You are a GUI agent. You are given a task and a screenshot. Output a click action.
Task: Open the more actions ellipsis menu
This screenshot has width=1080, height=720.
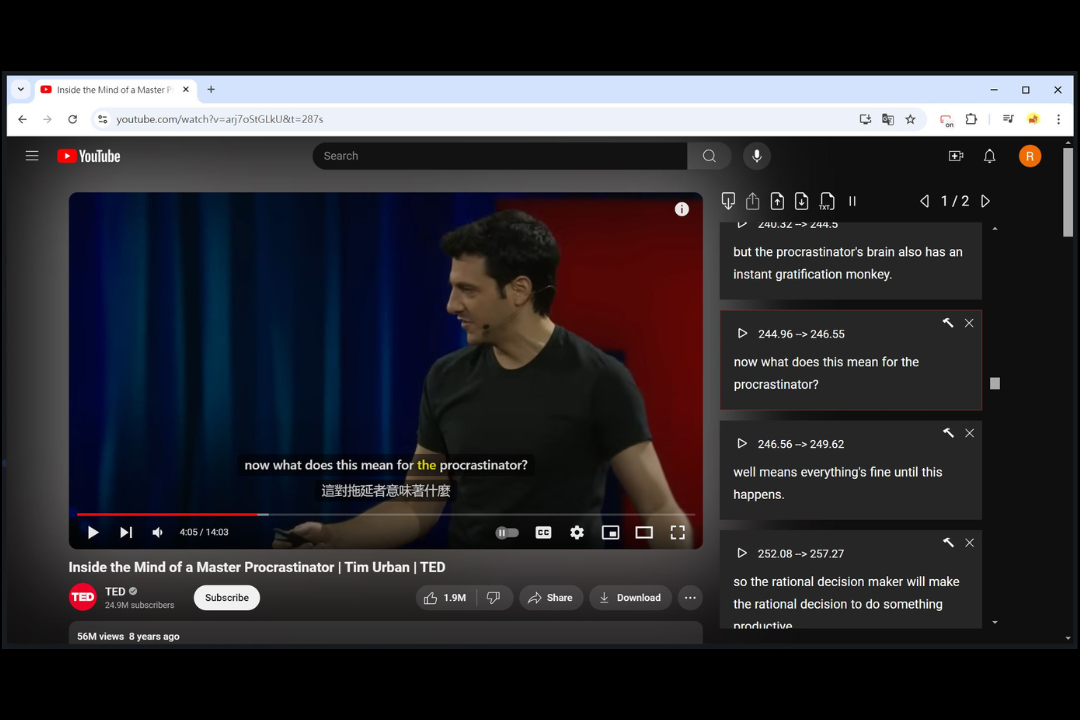tap(690, 597)
